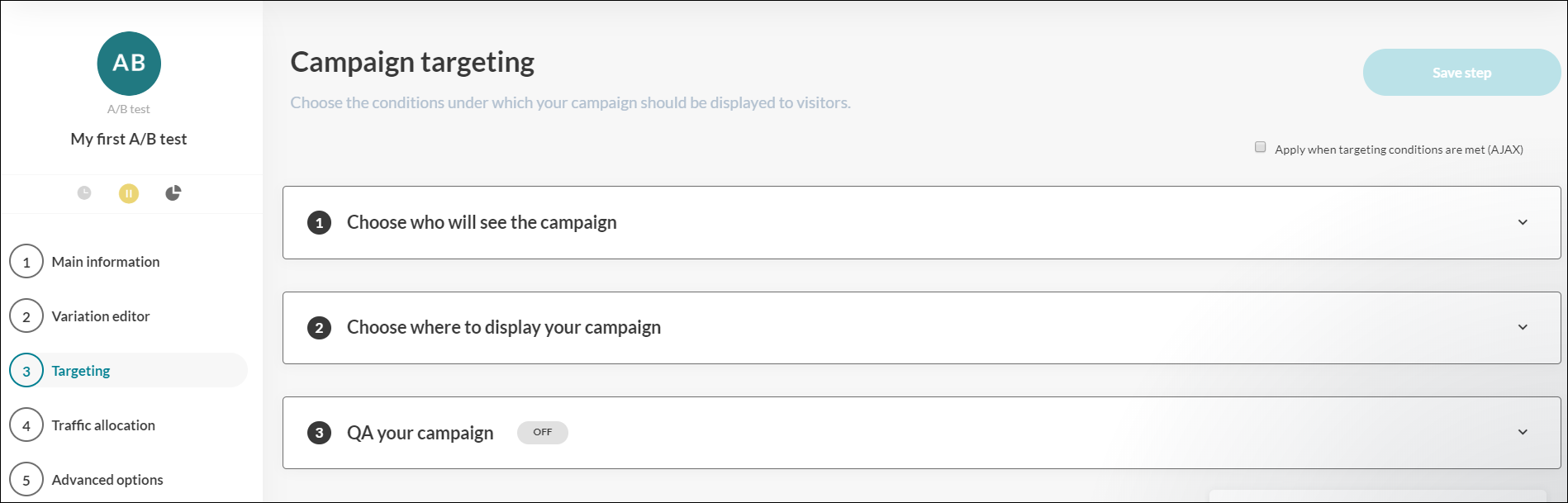Click step 4 circle icon in sidebar
Image resolution: width=1568 pixels, height=503 pixels.
point(26,425)
